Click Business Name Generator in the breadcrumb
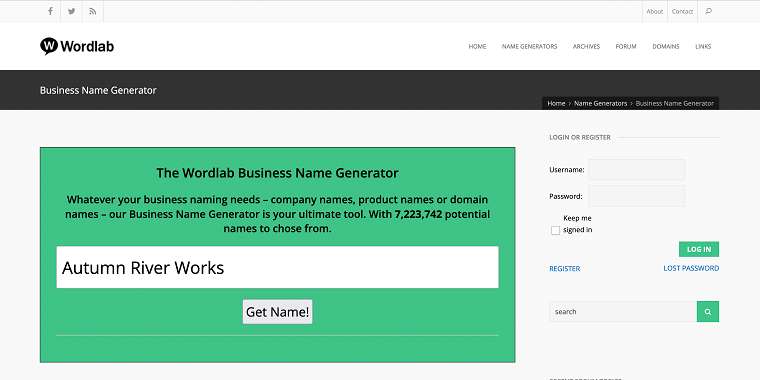This screenshot has width=760, height=380. point(675,103)
